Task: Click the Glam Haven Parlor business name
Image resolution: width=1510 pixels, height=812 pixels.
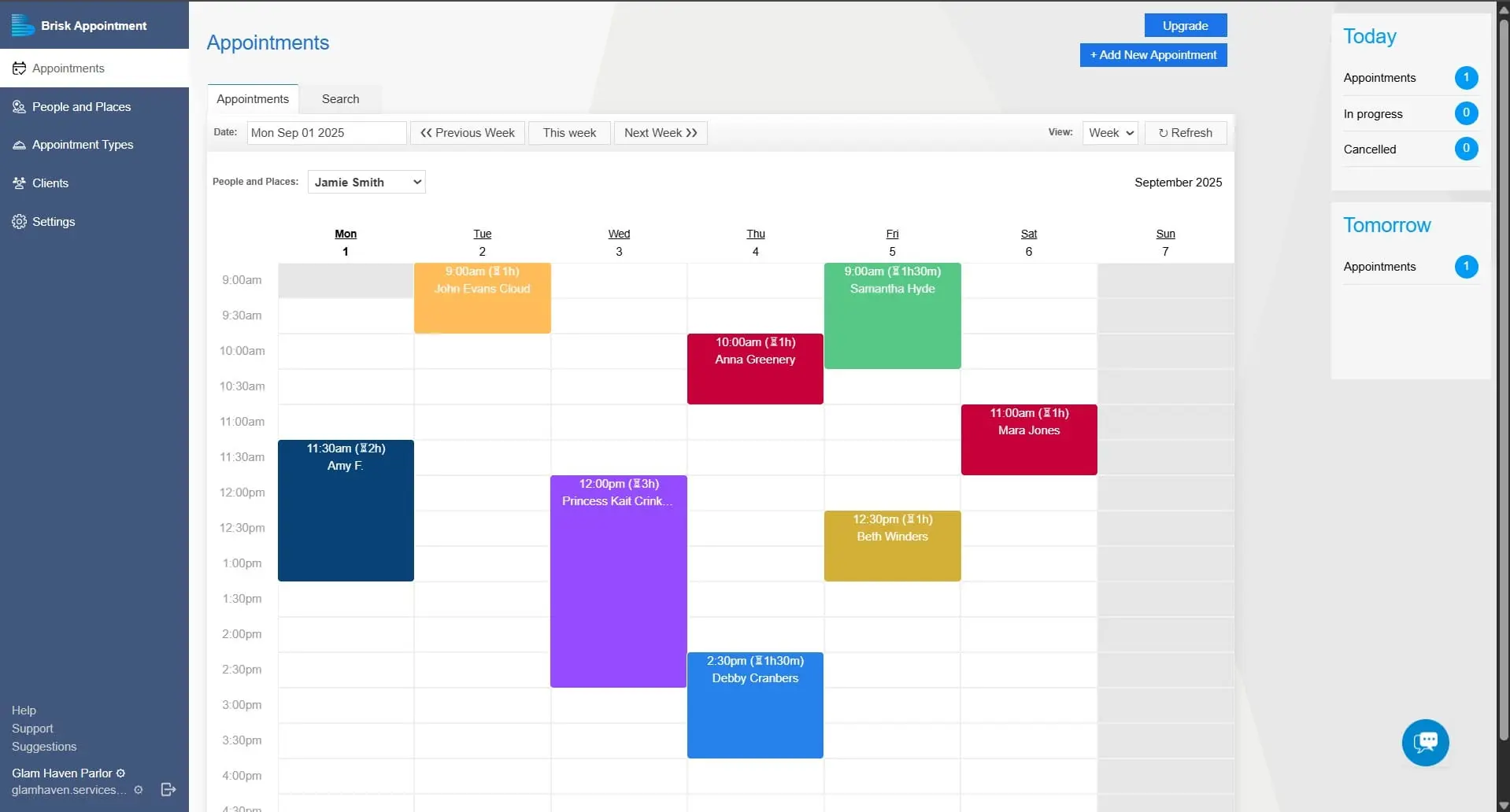Action: (x=62, y=773)
